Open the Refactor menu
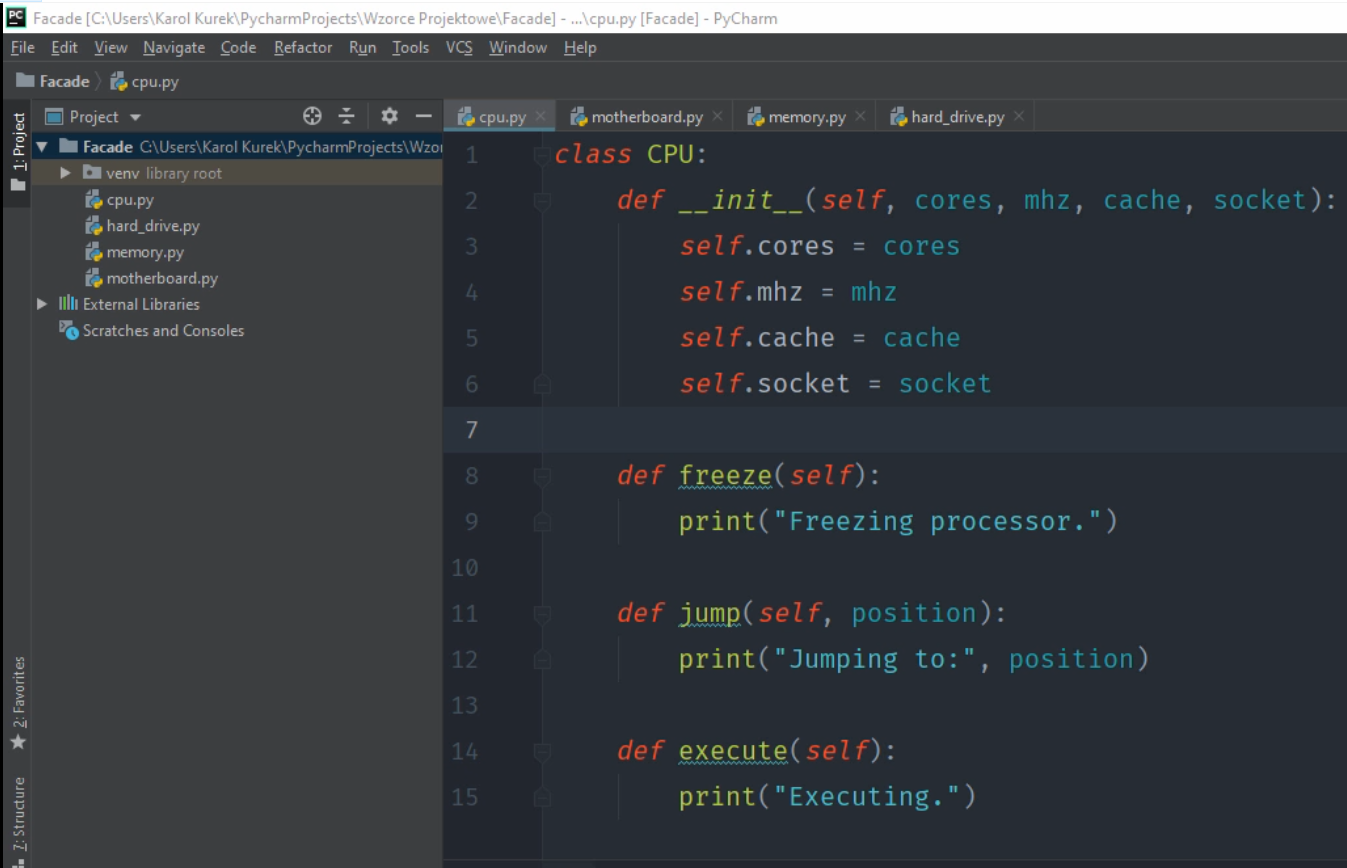Image resolution: width=1347 pixels, height=868 pixels. coord(303,48)
